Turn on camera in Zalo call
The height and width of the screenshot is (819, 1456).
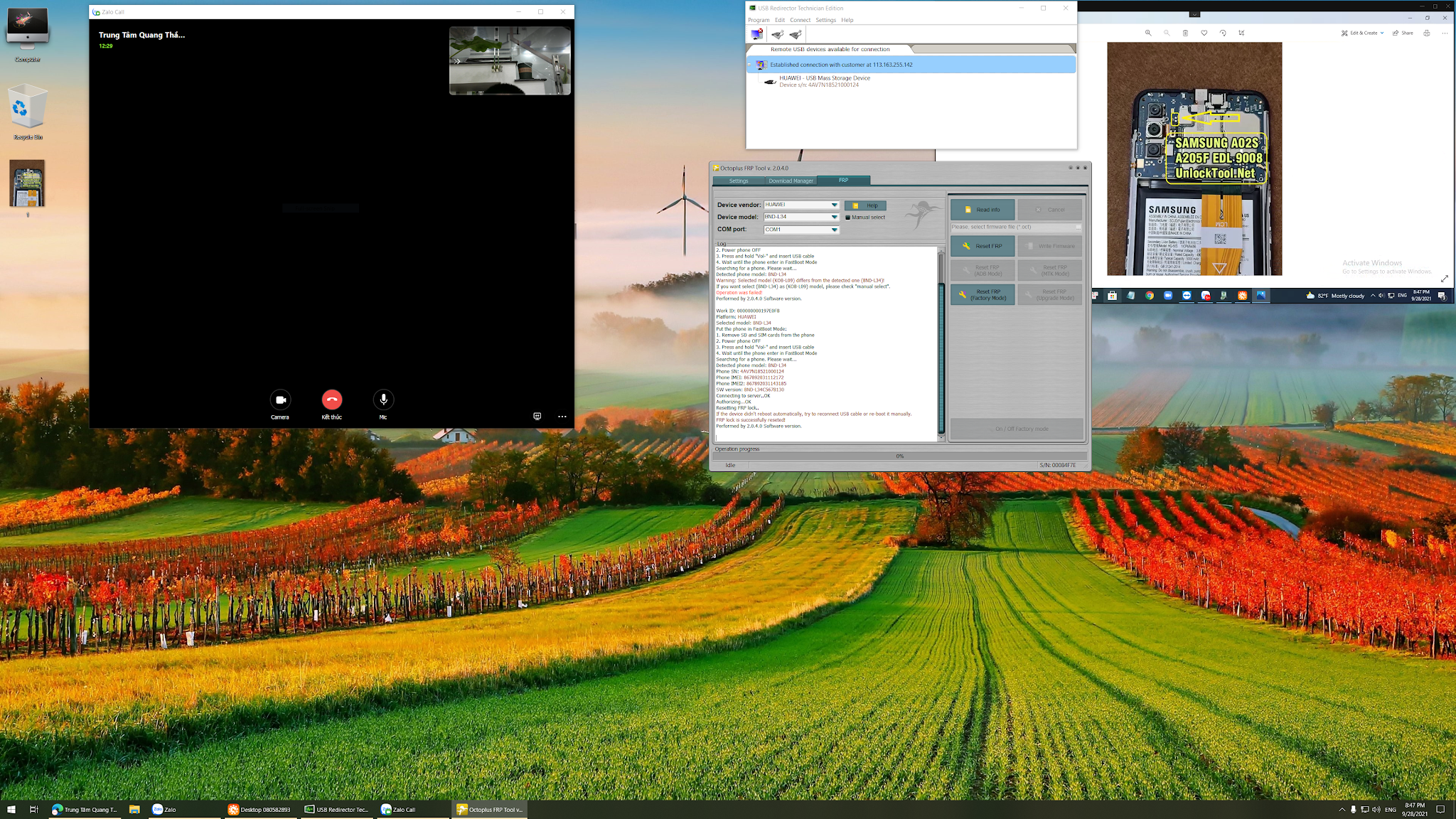click(280, 400)
